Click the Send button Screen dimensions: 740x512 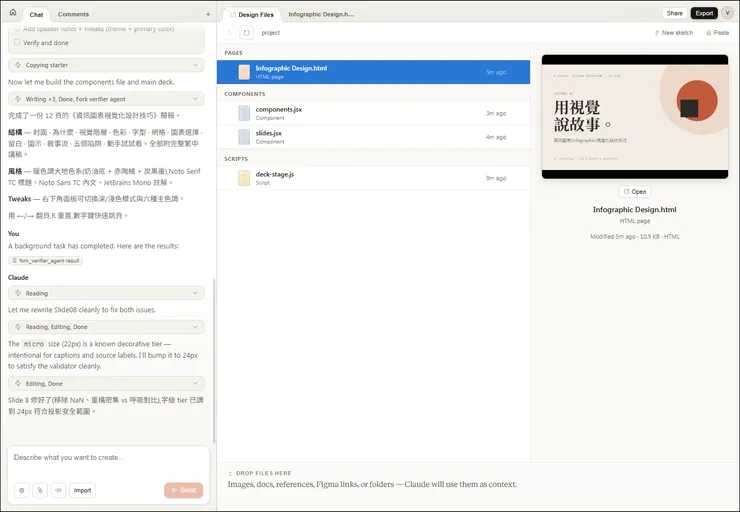coord(184,490)
